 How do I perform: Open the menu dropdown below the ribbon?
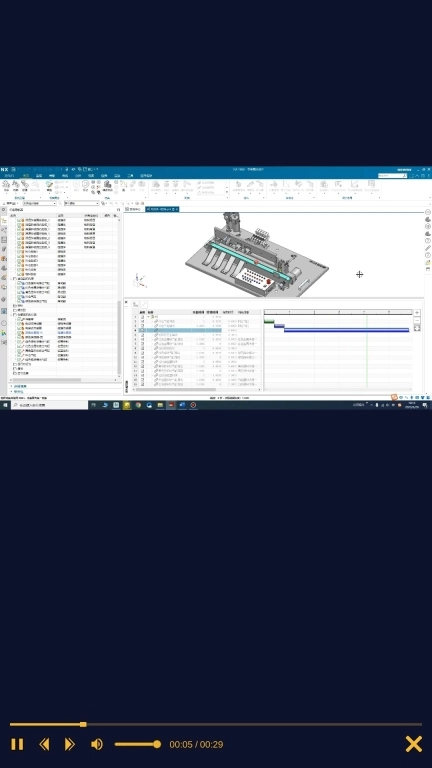[x=10, y=203]
